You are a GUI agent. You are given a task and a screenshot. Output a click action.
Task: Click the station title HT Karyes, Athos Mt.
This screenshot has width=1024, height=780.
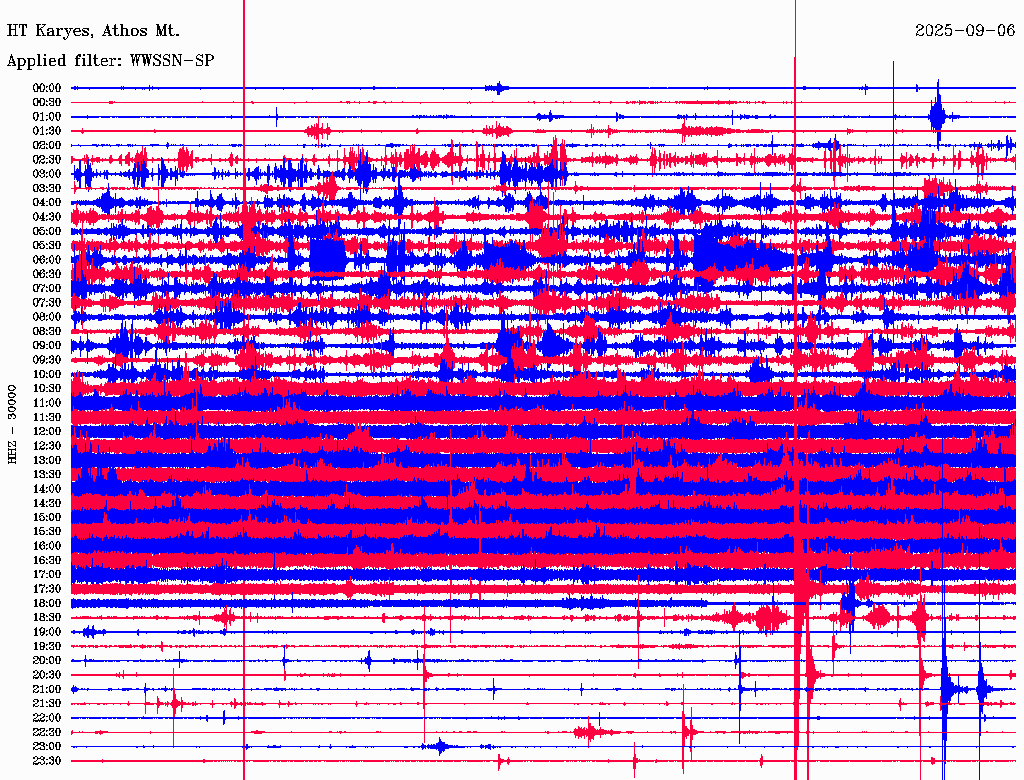click(x=93, y=31)
